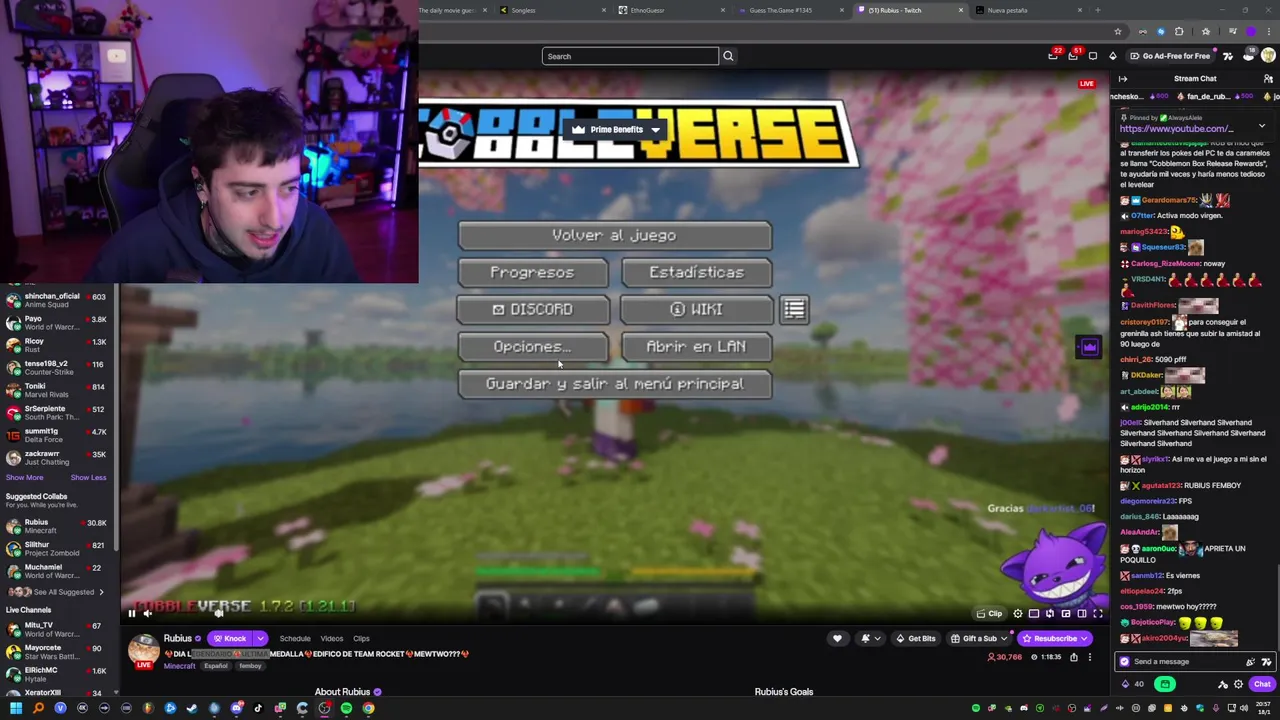Click Show Less in followed channels

coord(88,477)
